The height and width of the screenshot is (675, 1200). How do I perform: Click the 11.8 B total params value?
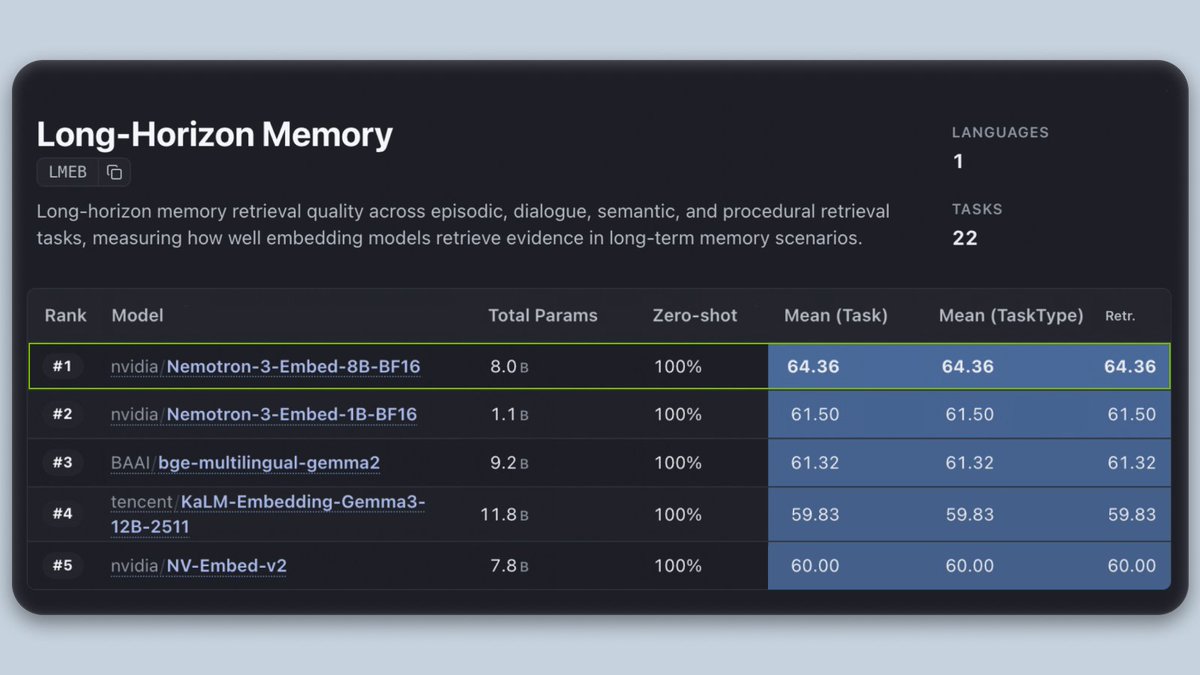[x=504, y=514]
